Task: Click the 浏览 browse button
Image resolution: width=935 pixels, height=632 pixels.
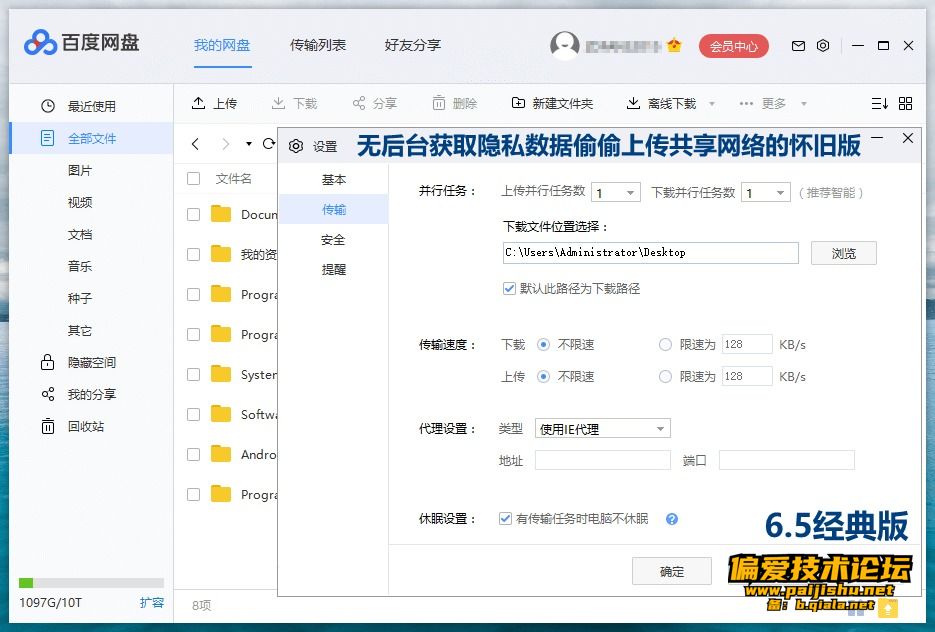Action: [843, 253]
